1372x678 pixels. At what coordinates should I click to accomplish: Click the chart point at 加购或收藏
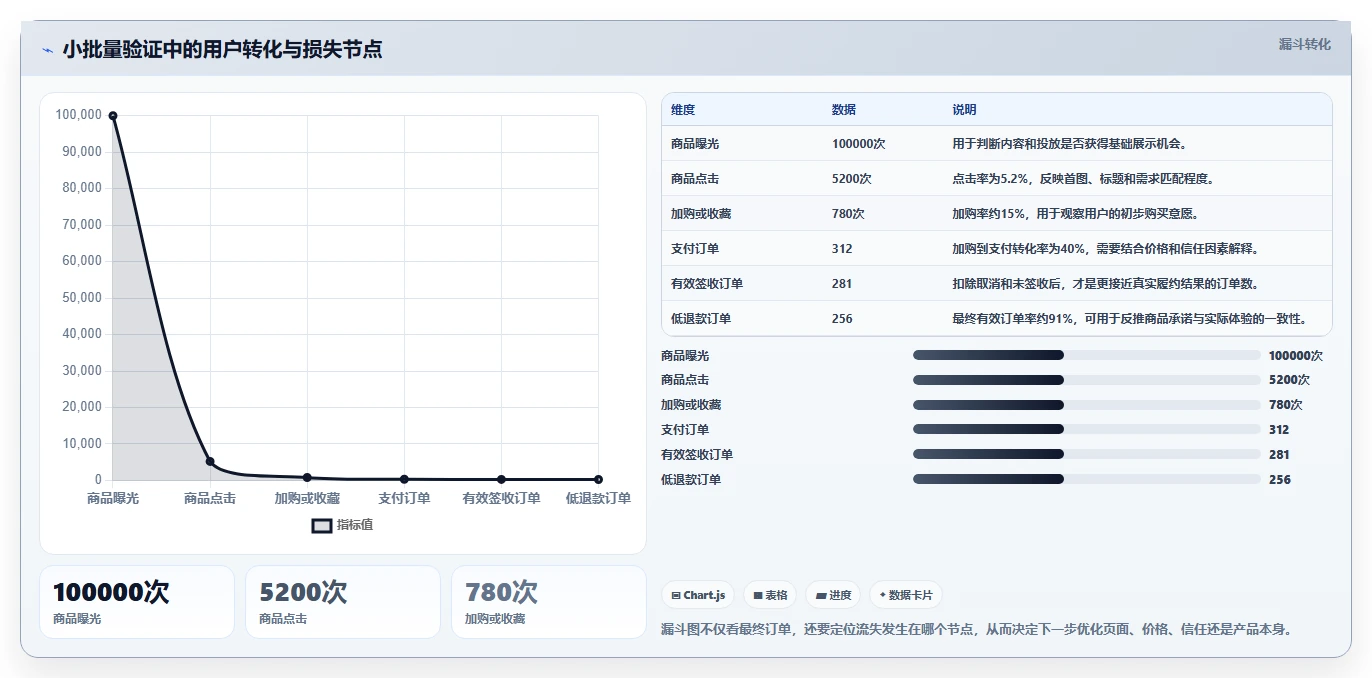pos(307,477)
